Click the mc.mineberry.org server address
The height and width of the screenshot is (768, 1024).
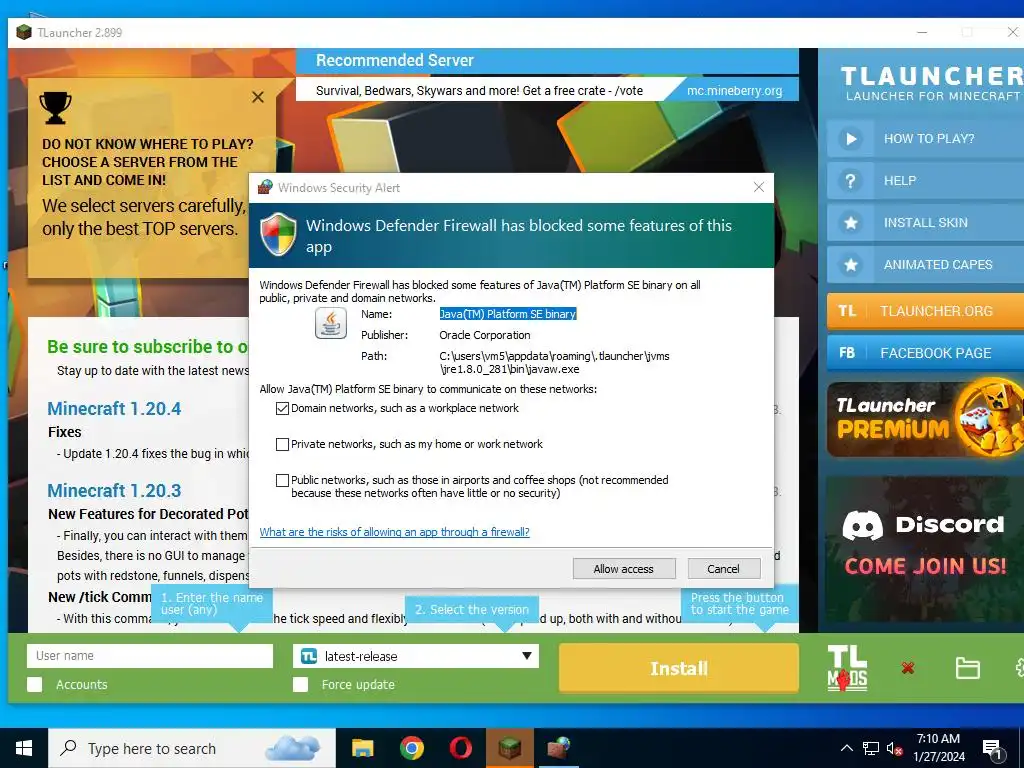[x=734, y=91]
